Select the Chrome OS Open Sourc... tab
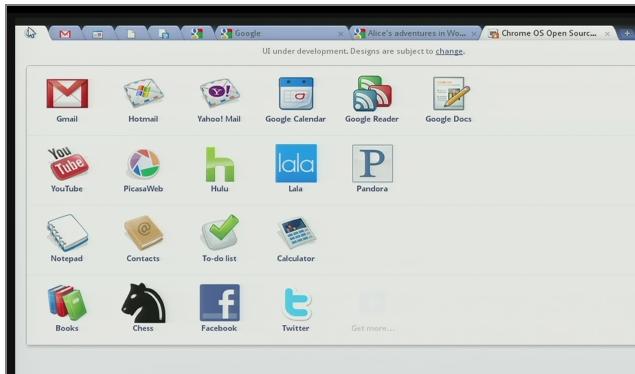Image resolution: width=635 pixels, height=374 pixels. [548, 34]
